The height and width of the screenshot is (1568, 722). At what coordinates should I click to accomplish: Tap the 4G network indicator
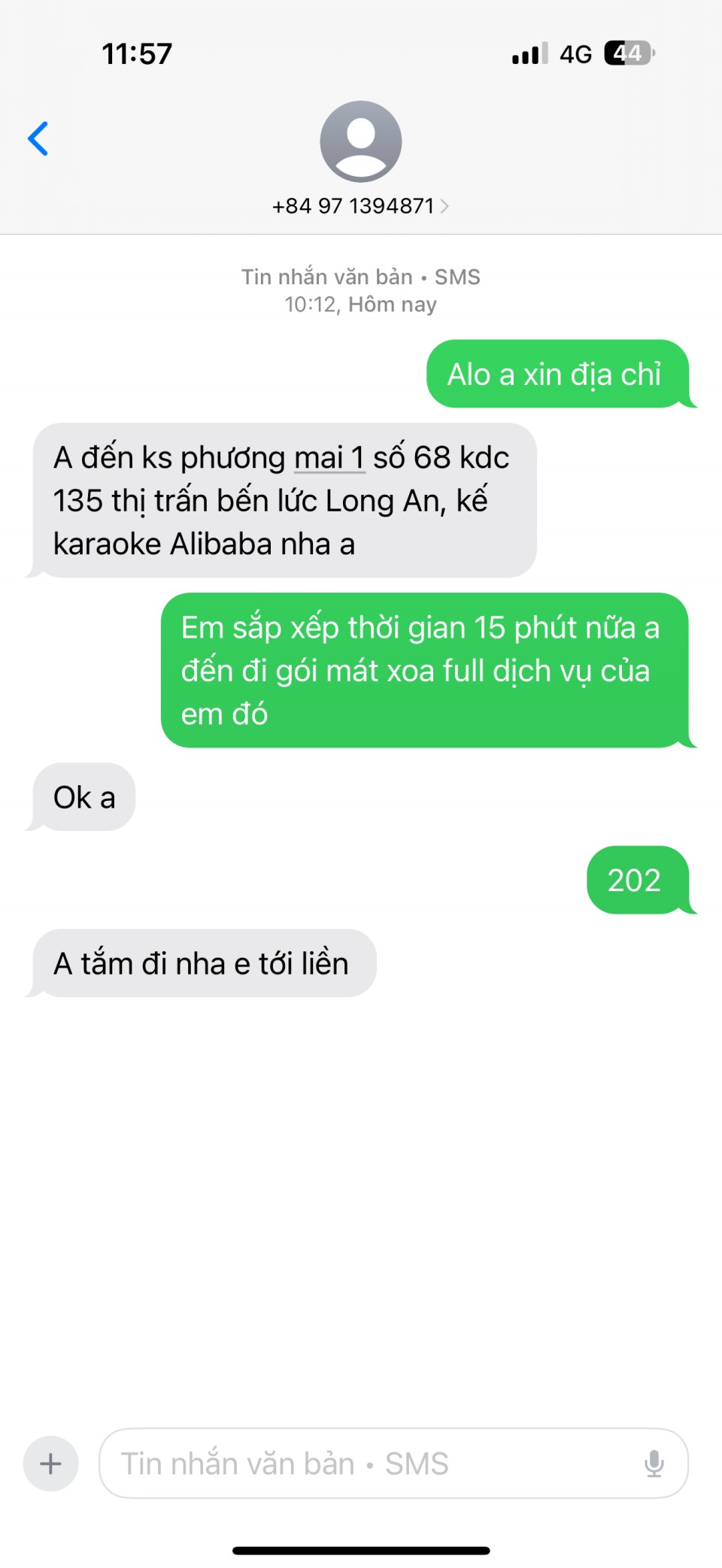click(x=576, y=54)
